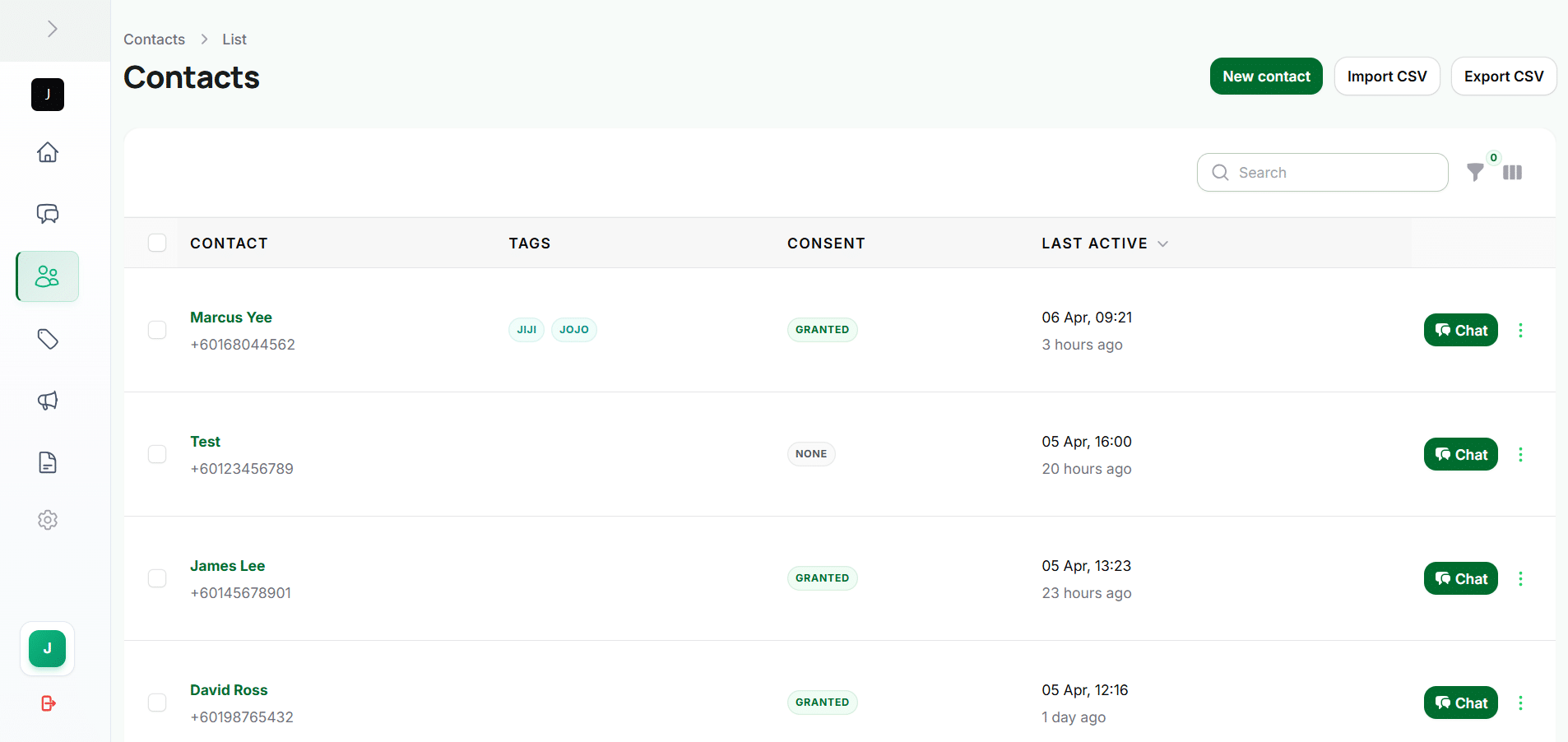
Task: Expand the sidebar with the chevron arrow
Action: point(52,30)
